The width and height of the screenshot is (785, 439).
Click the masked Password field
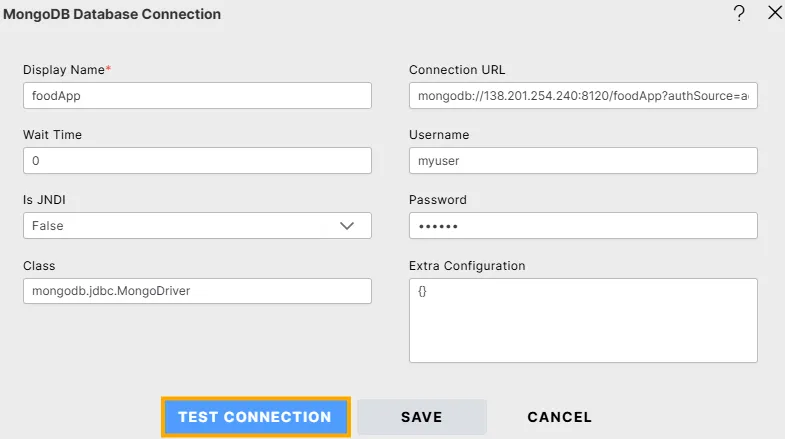point(583,226)
